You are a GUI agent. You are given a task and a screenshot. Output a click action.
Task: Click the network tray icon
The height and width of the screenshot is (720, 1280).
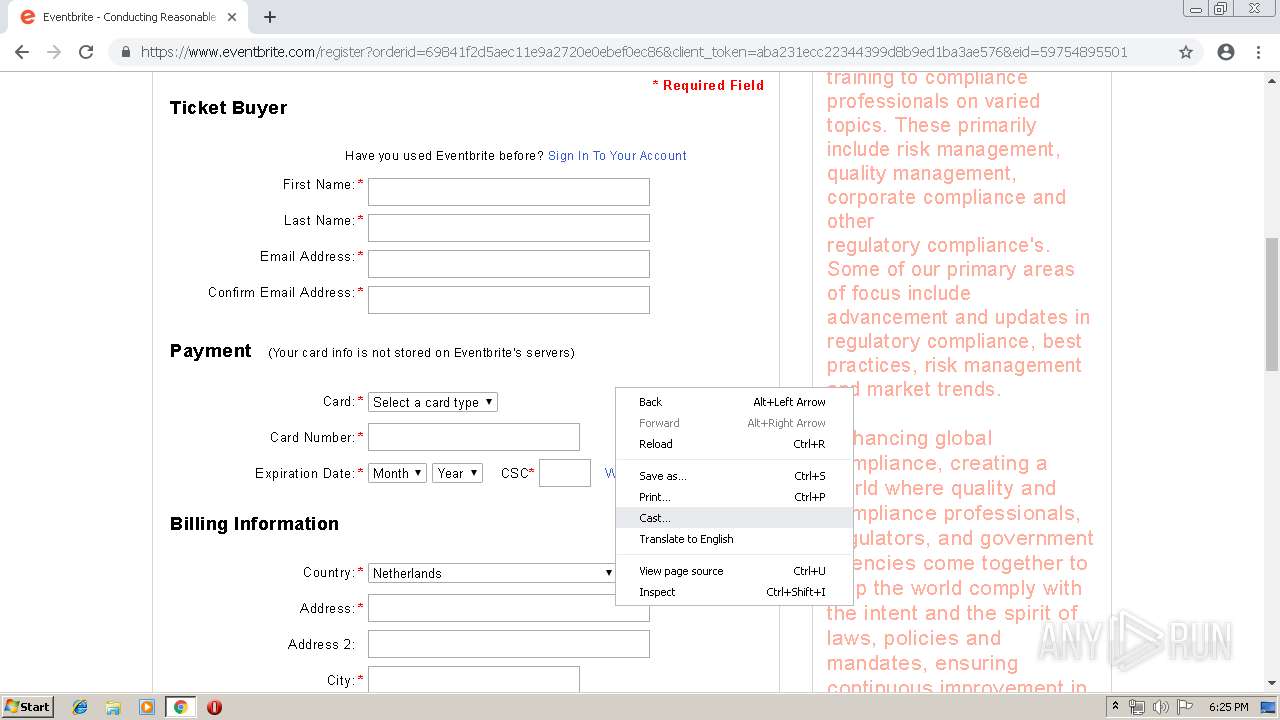tap(1137, 707)
